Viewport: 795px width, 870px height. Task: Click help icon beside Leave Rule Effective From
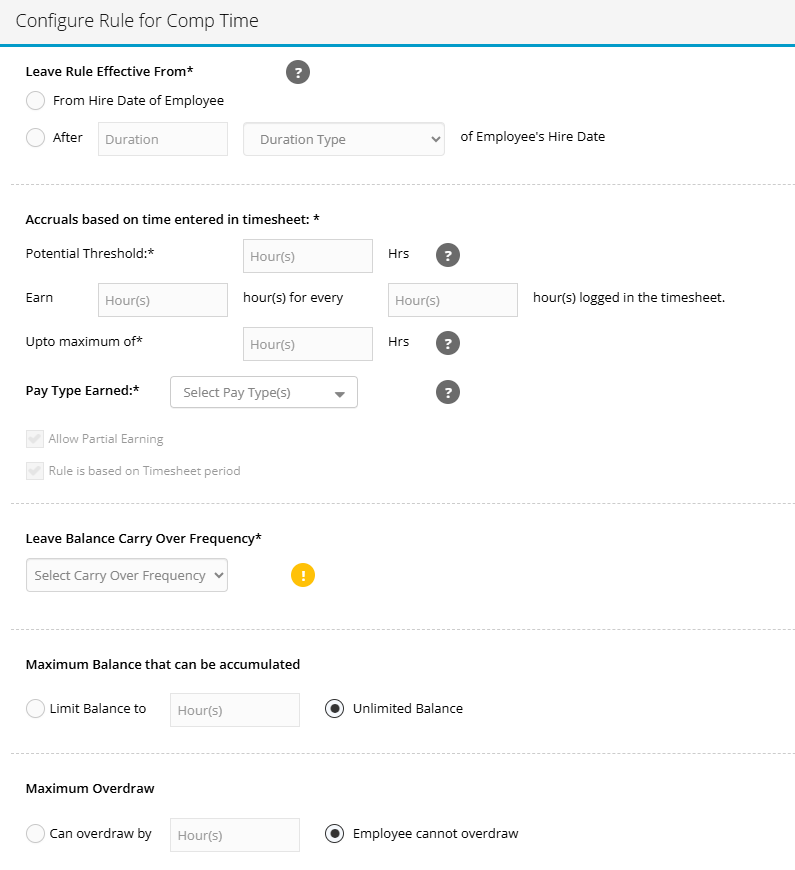click(x=298, y=72)
